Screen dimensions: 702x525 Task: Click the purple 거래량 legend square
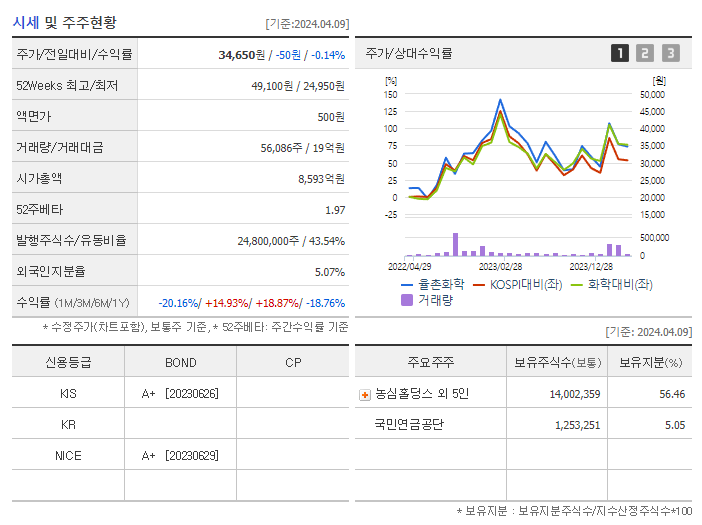tap(407, 300)
